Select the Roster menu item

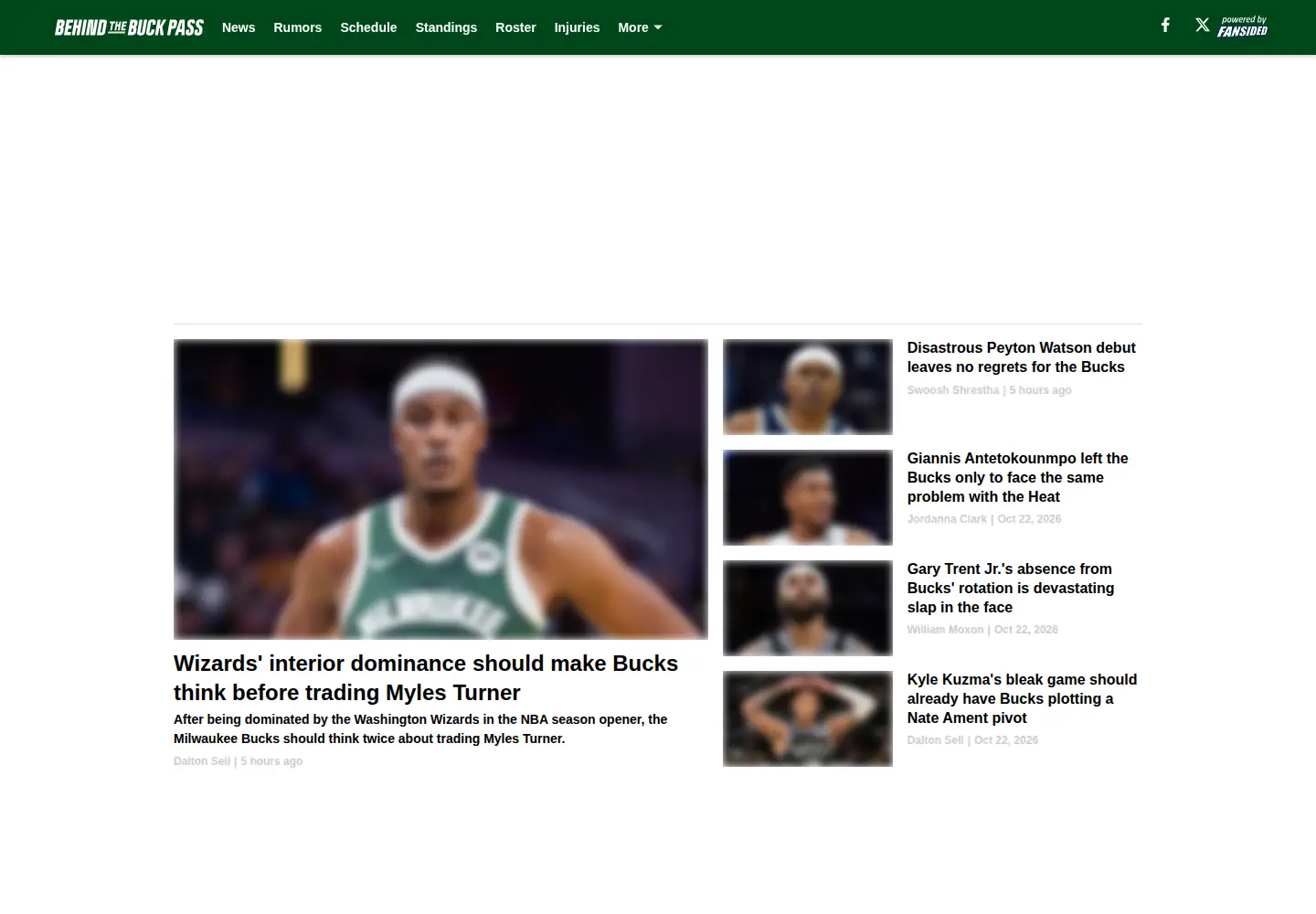(x=515, y=27)
